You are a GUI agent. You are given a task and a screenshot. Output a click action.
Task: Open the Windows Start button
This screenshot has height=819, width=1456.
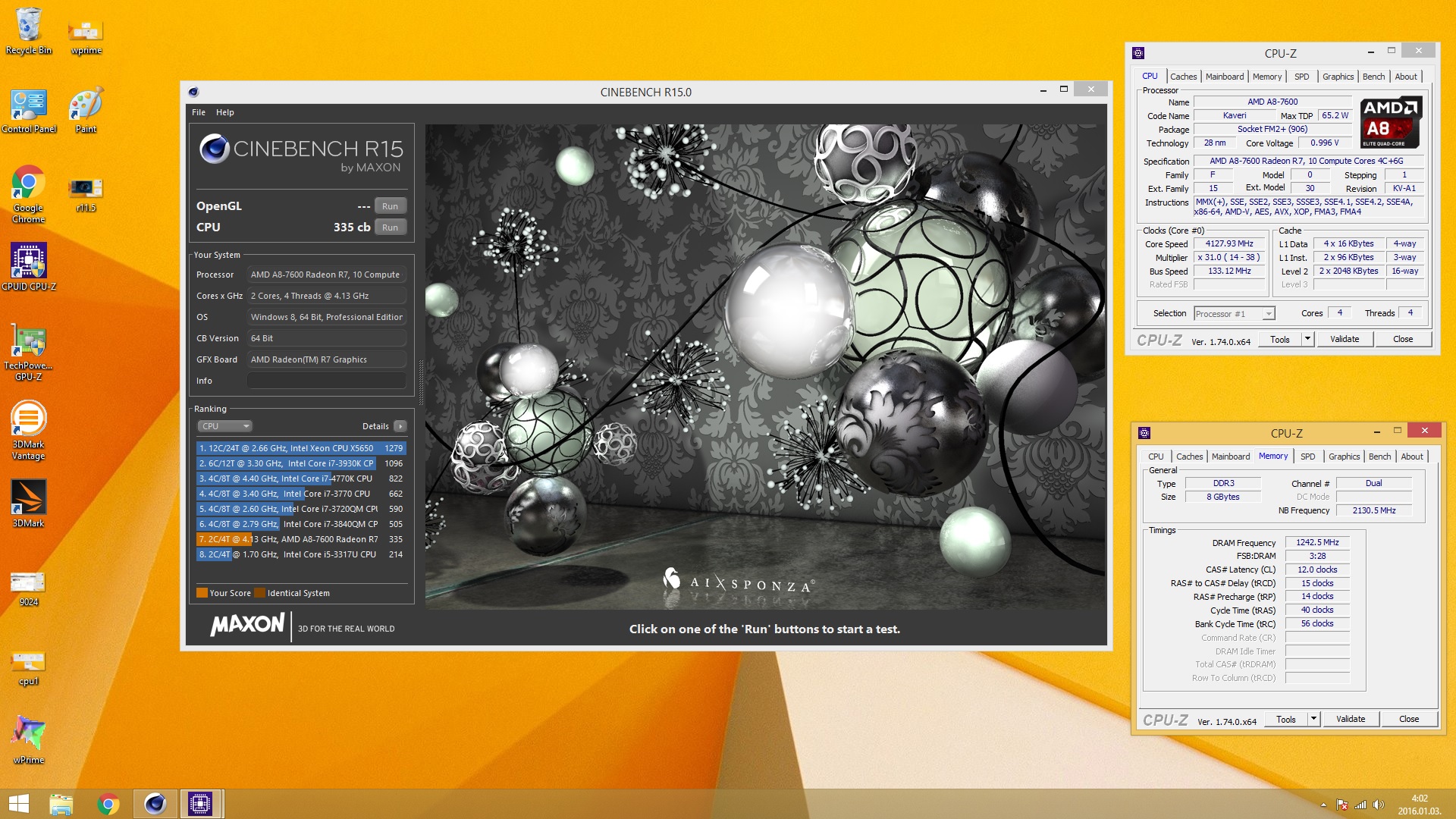tap(19, 804)
